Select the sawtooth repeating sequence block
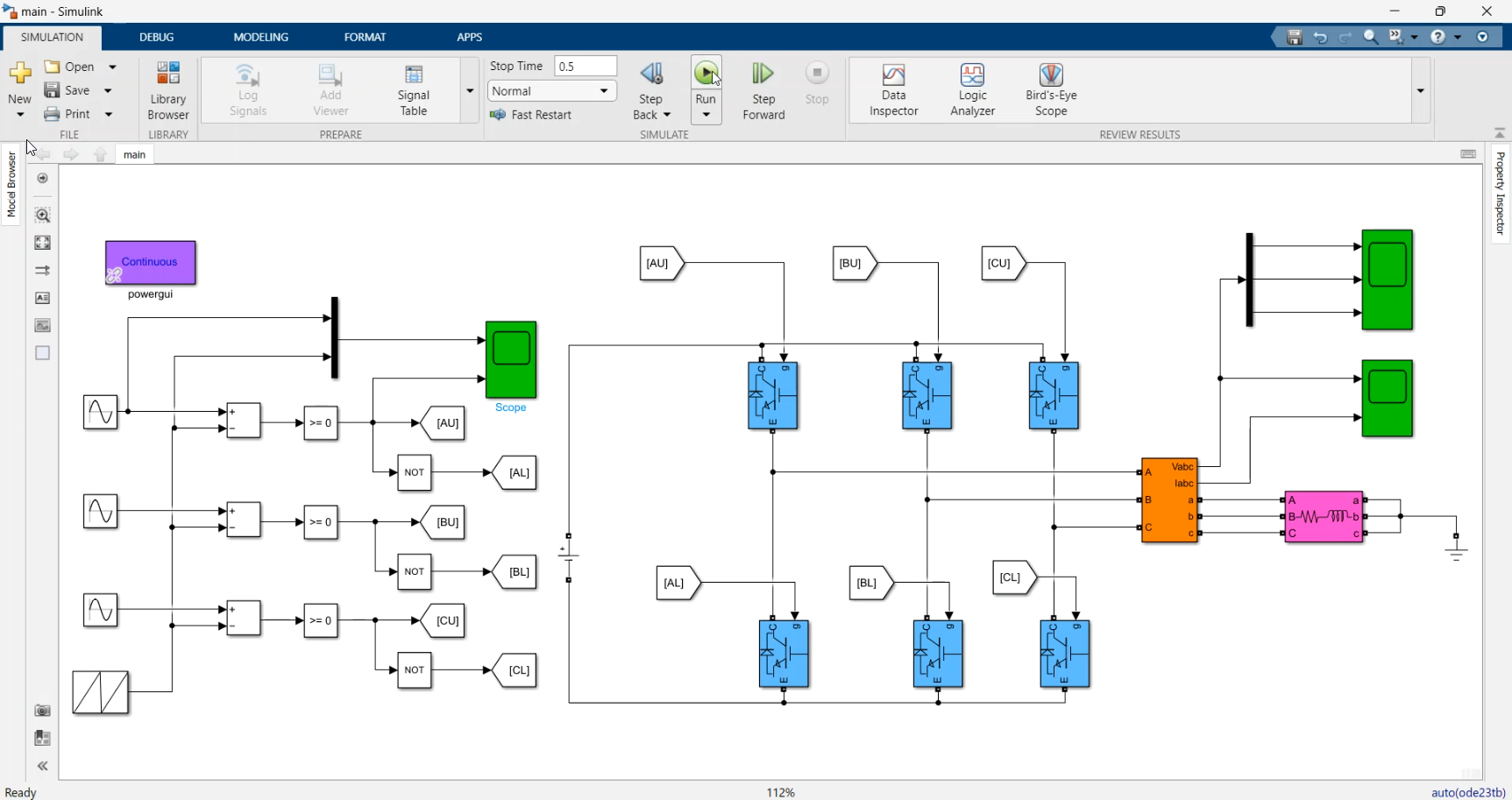Screen dimensions: 1512x800 101,693
